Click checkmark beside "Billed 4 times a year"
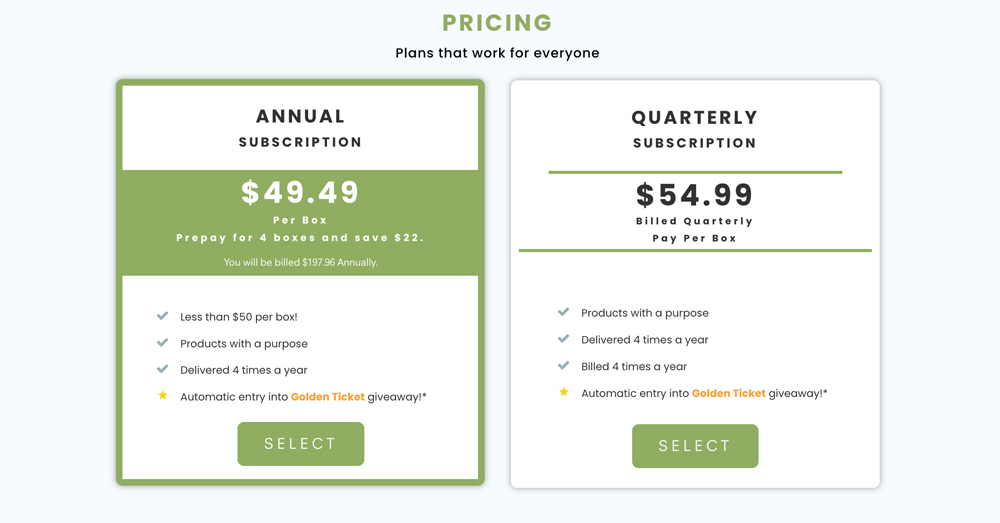The width and height of the screenshot is (1000, 523). tap(563, 366)
